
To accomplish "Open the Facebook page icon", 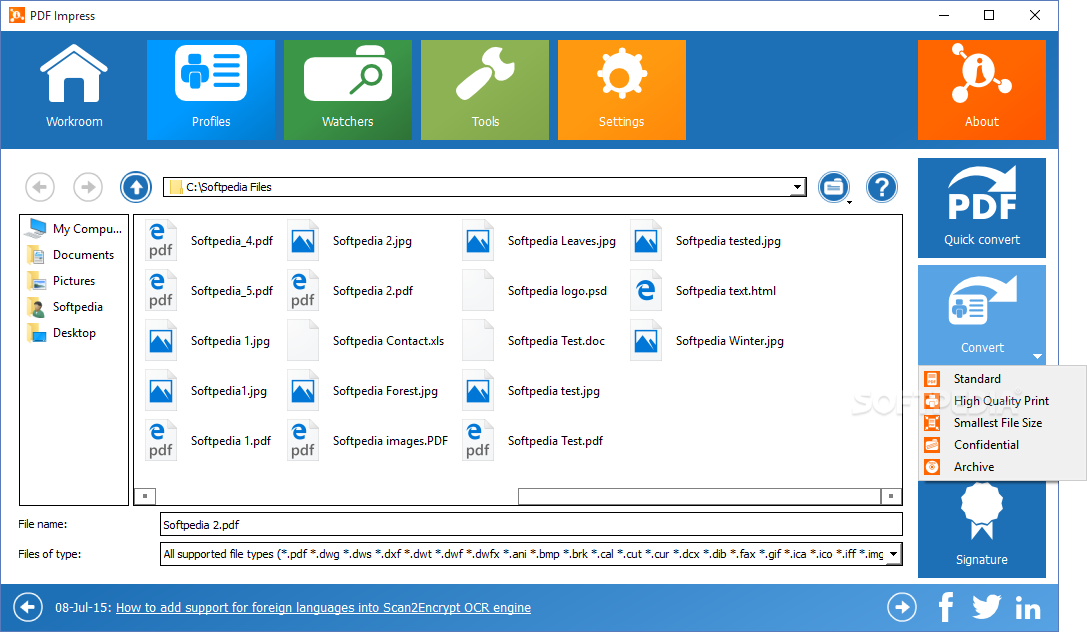I will pos(946,608).
